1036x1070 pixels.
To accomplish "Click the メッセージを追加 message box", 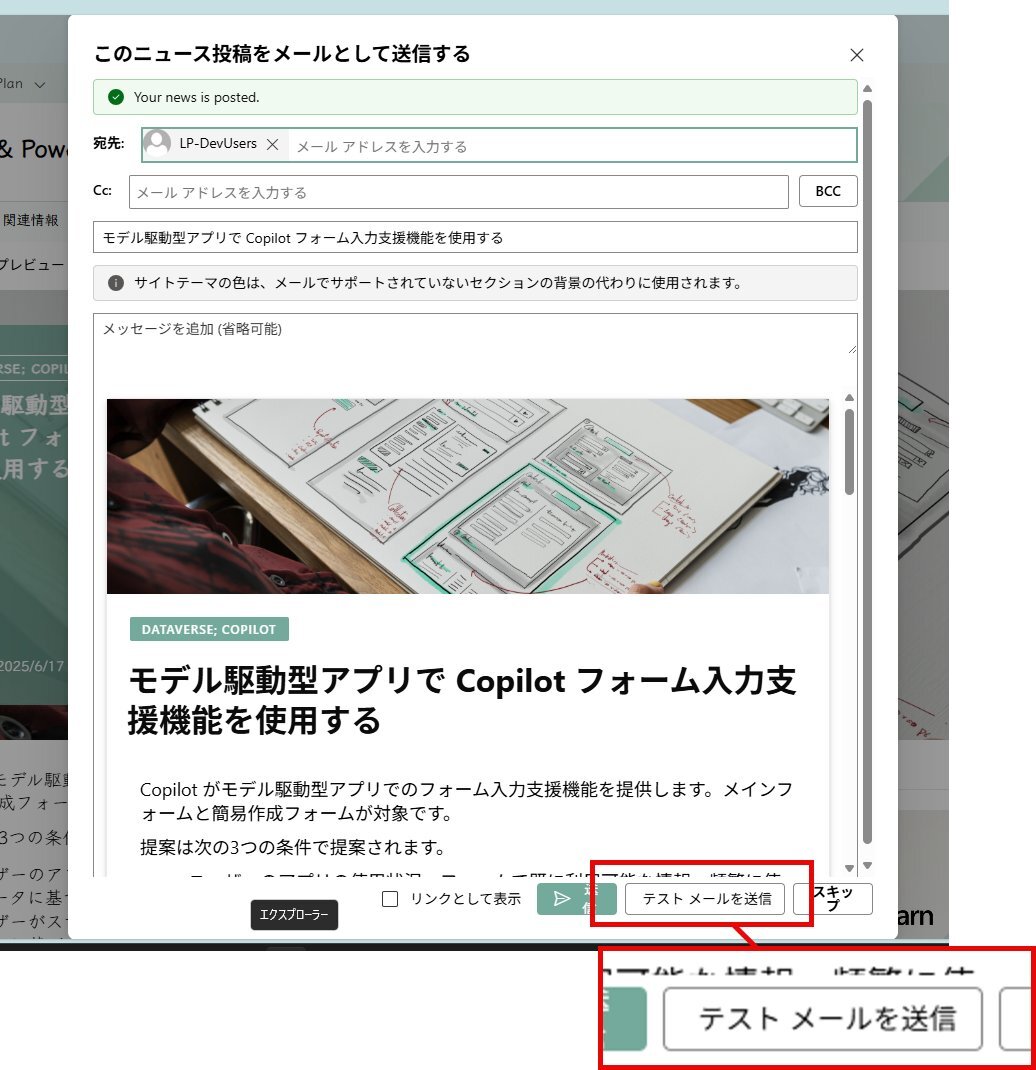I will 475,334.
